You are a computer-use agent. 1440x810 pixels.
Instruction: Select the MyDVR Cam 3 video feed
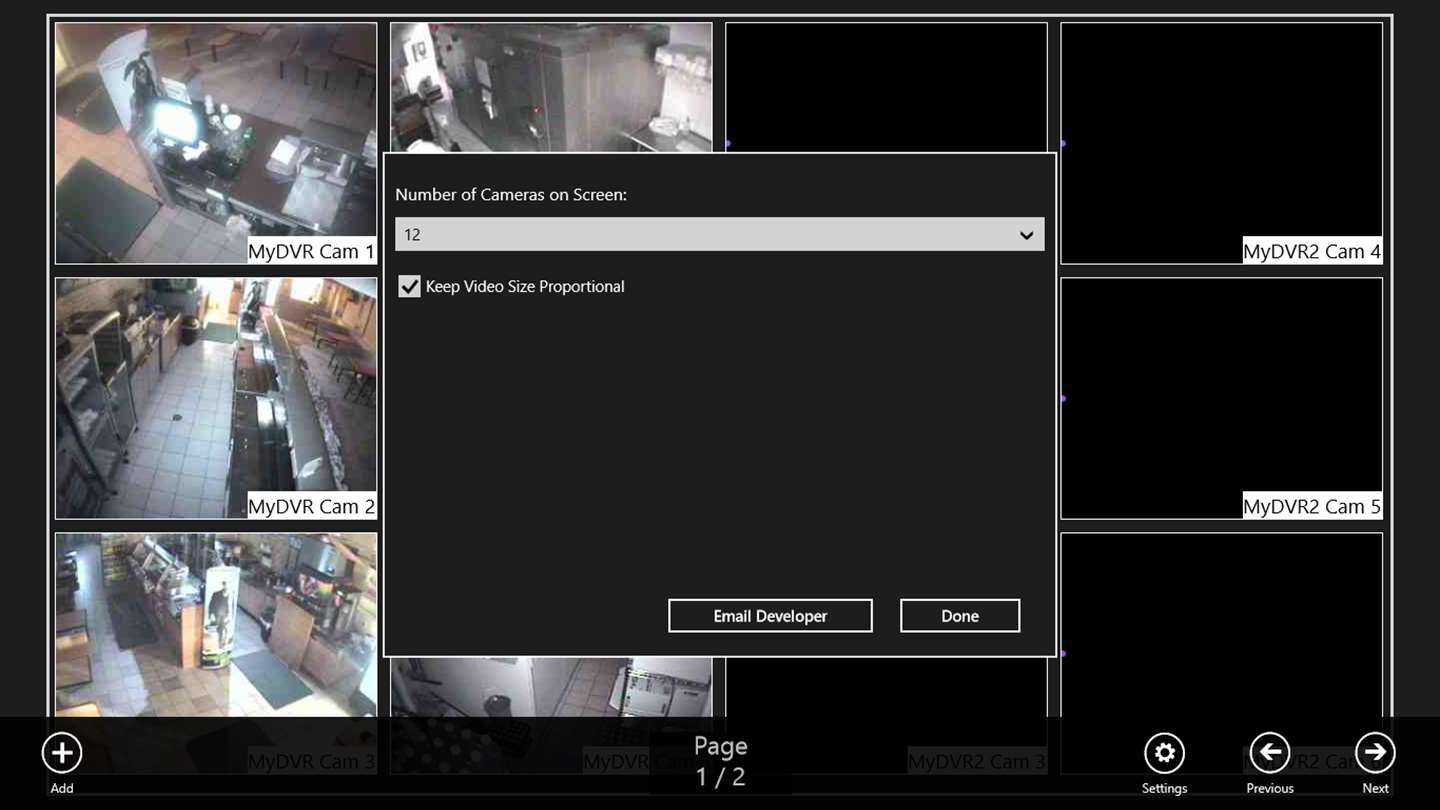click(216, 653)
